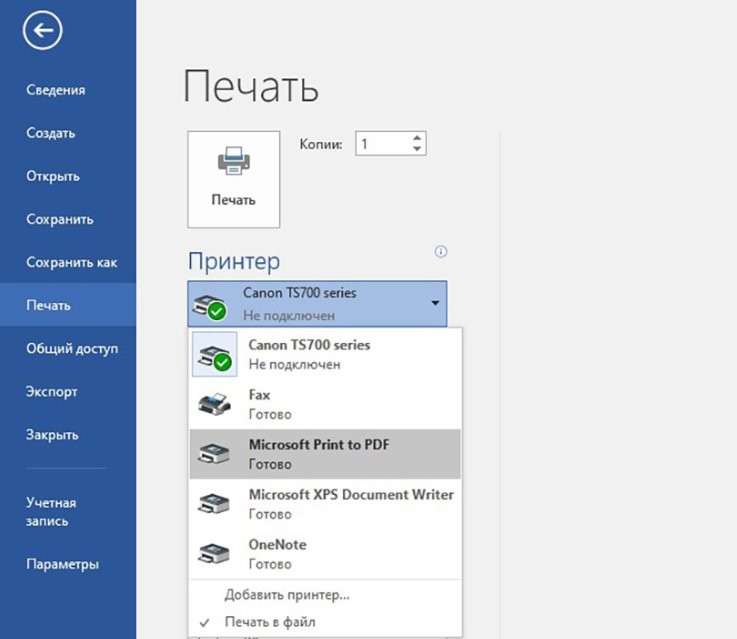The image size is (737, 639).
Task: Click the Canon TS700 series printer icon in list
Action: click(x=213, y=355)
